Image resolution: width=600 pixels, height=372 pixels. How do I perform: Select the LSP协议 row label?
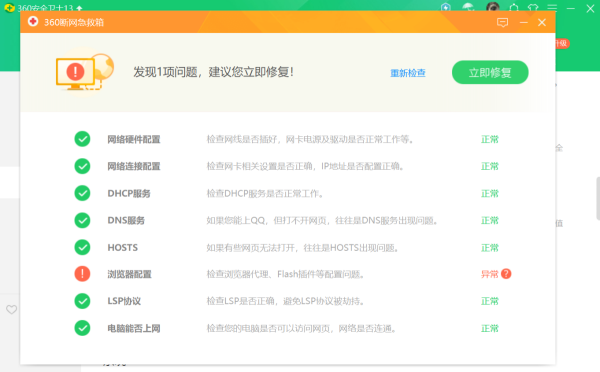[124, 301]
